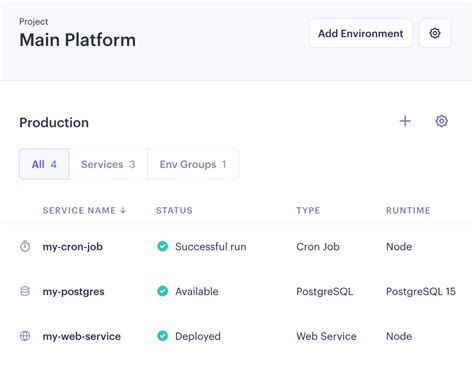Switch to the Env Groups tab
Viewport: 474px width, 366px height.
[193, 164]
